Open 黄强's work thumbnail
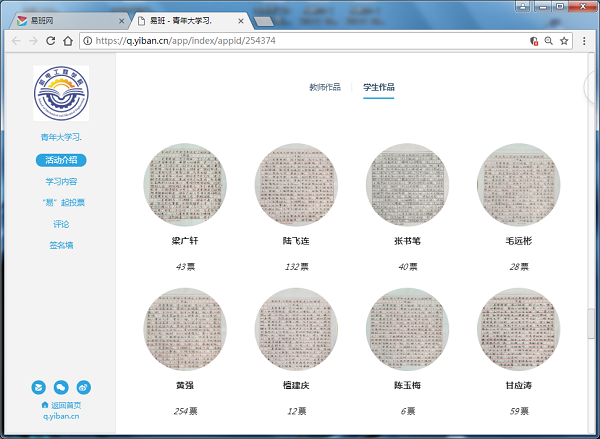 185,329
